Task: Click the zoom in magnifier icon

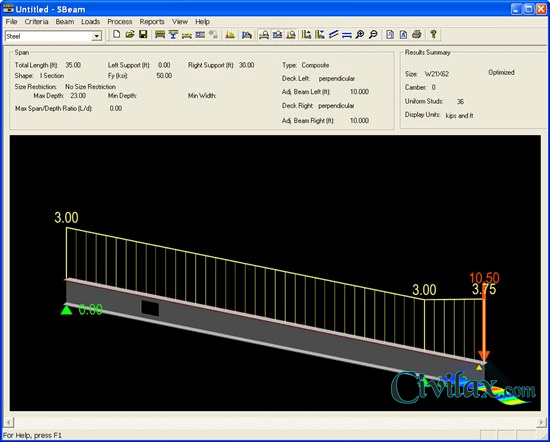Action: pyautogui.click(x=360, y=34)
